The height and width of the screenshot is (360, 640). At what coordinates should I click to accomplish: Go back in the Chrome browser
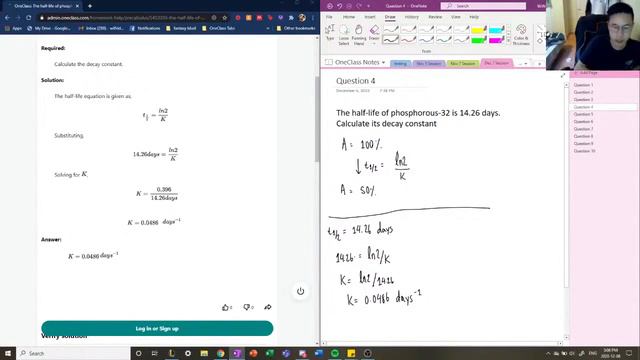pyautogui.click(x=7, y=18)
